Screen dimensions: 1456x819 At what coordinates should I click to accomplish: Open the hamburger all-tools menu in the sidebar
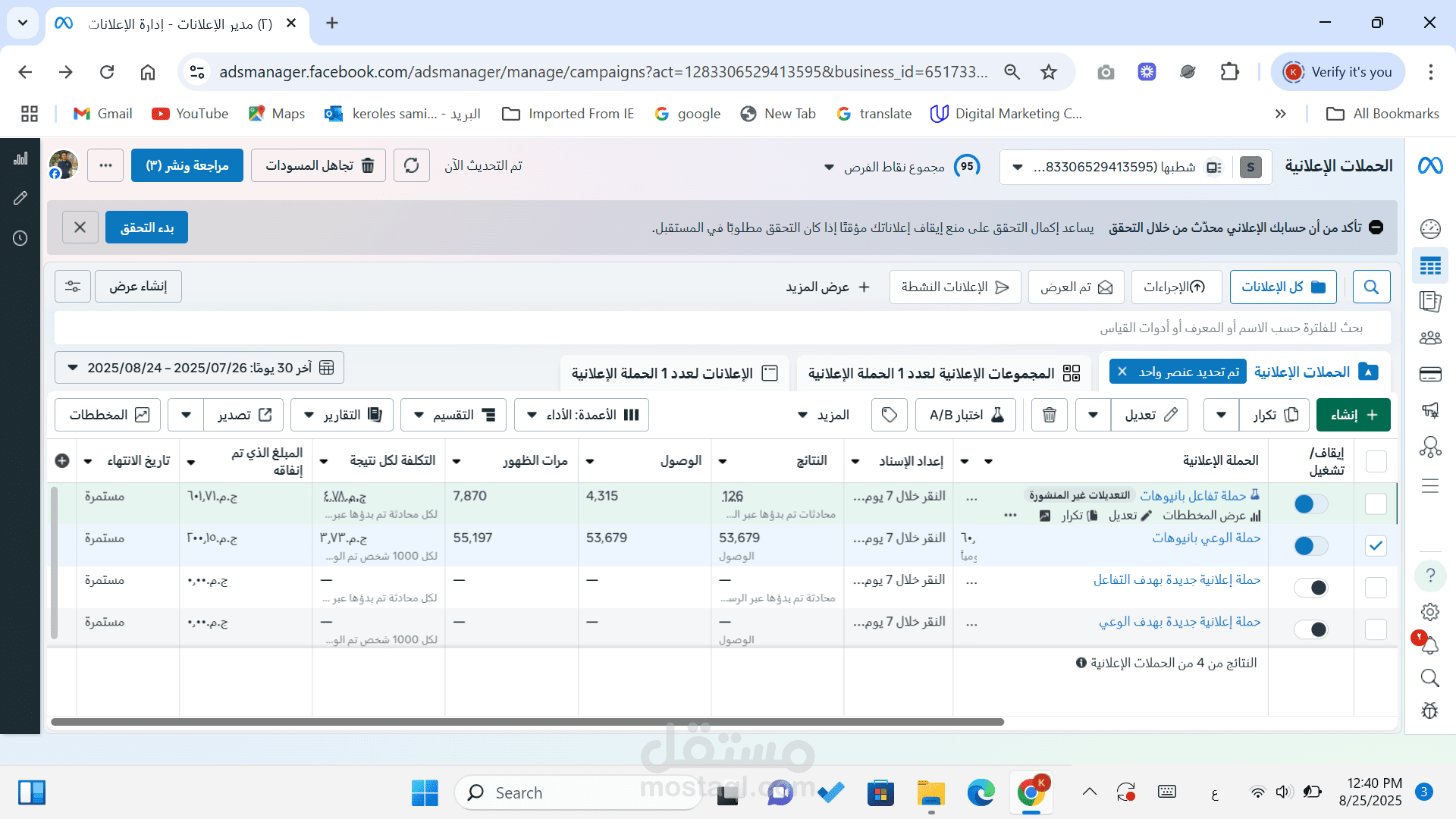pyautogui.click(x=1430, y=486)
